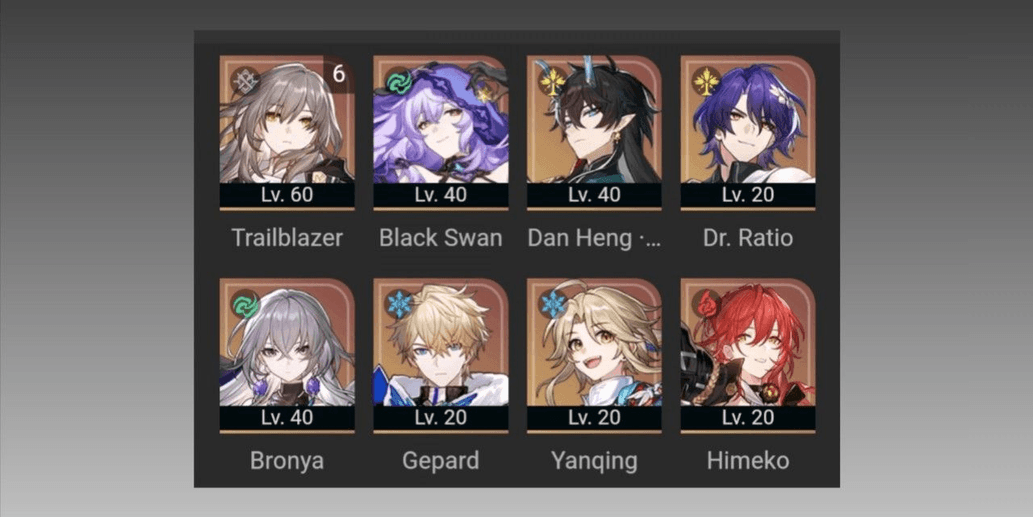This screenshot has width=1033, height=517.
Task: Select Bronya character portrait
Action: point(287,356)
